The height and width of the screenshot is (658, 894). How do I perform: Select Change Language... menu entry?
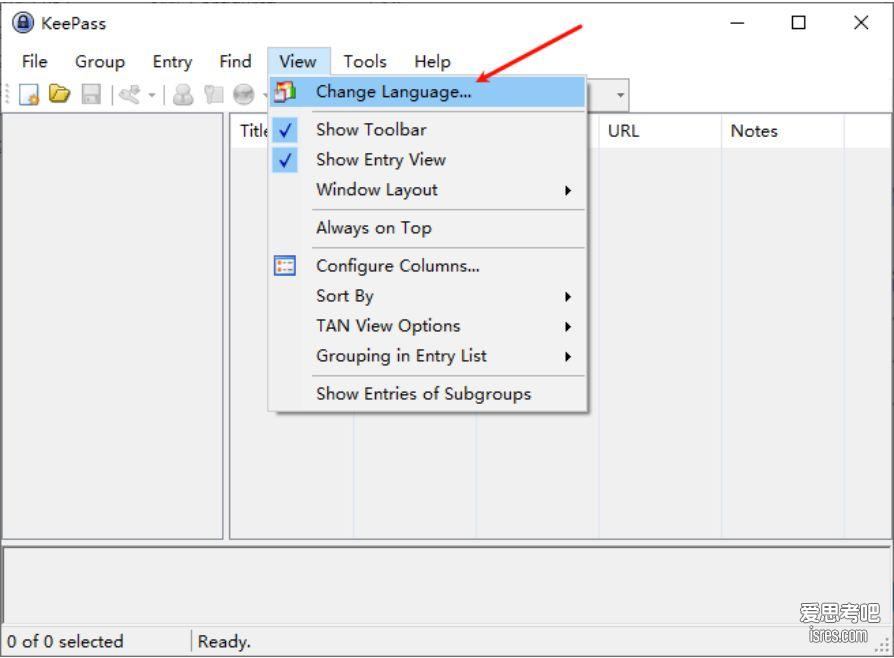pos(428,91)
